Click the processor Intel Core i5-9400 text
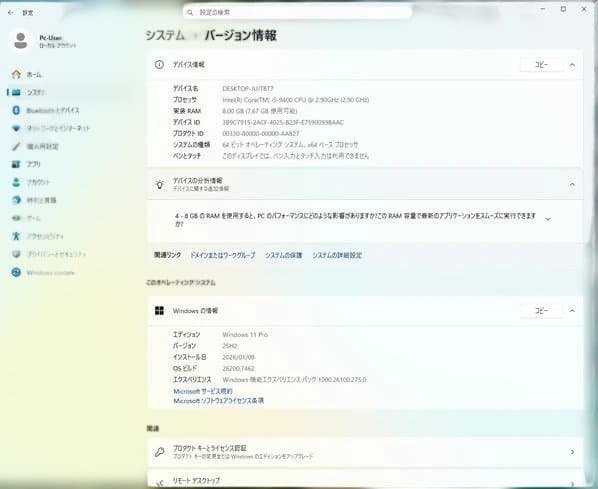The width and height of the screenshot is (598, 489). pyautogui.click(x=296, y=100)
